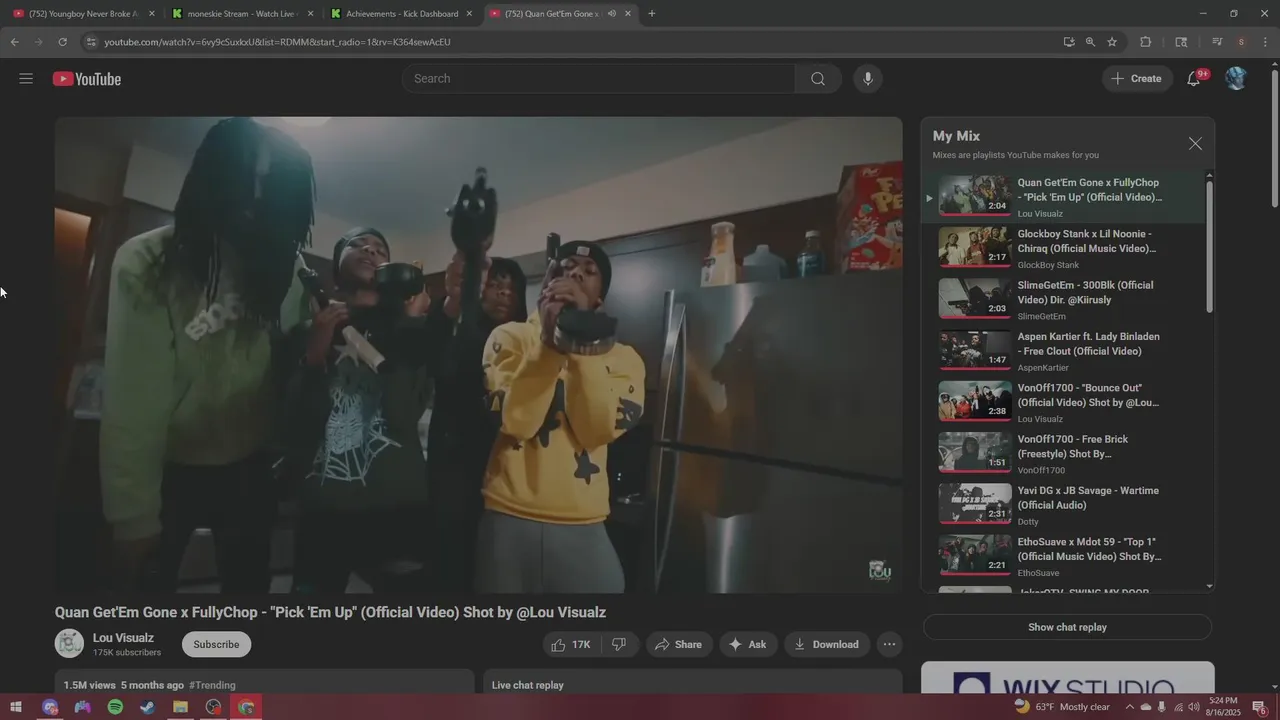The width and height of the screenshot is (1280, 720).
Task: Close the moneskie Stream tab
Action: [310, 14]
